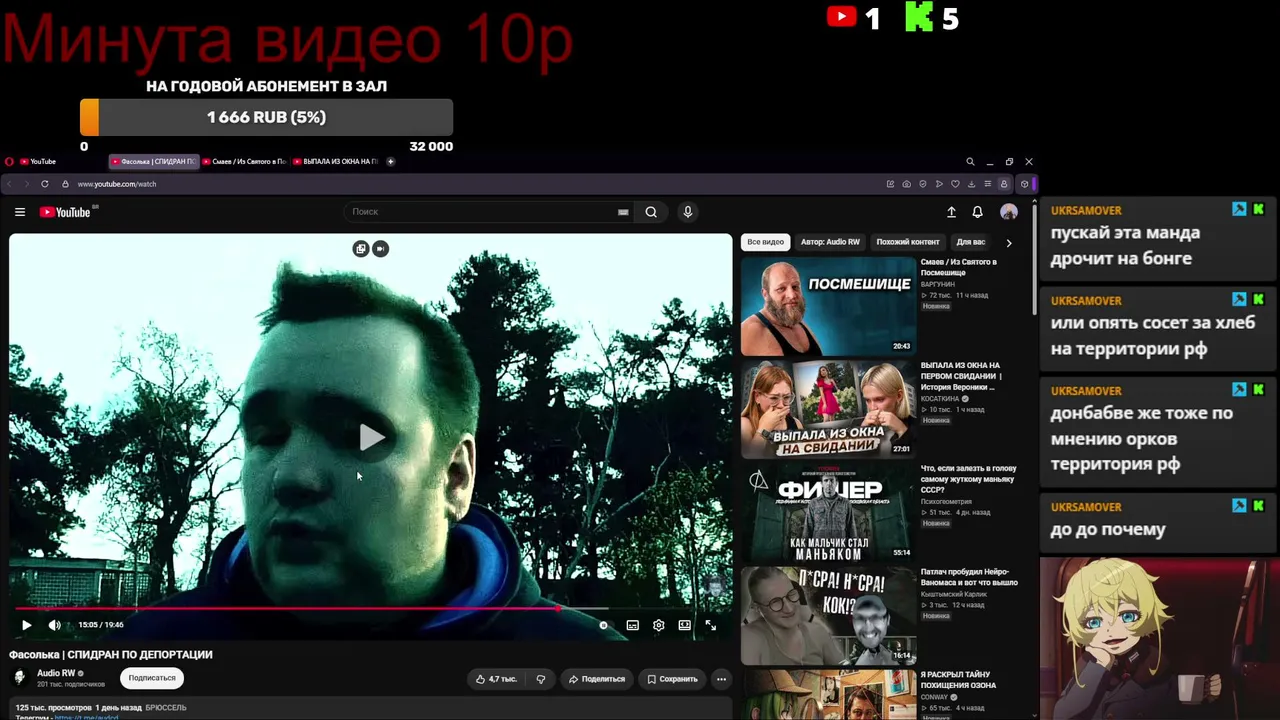This screenshot has height=720, width=1280.
Task: Dislike the video
Action: 541,679
